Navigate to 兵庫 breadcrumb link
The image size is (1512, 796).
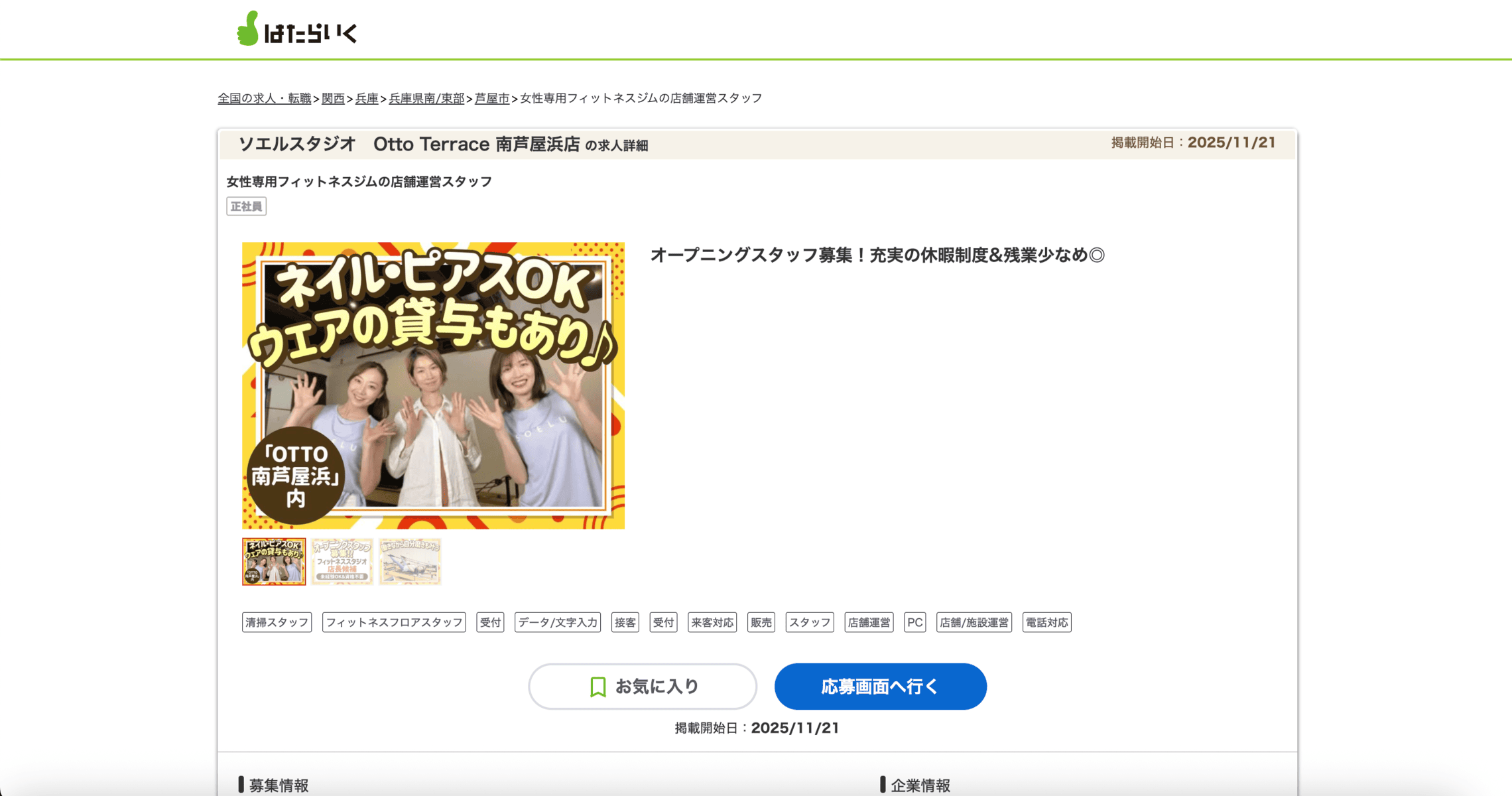366,98
